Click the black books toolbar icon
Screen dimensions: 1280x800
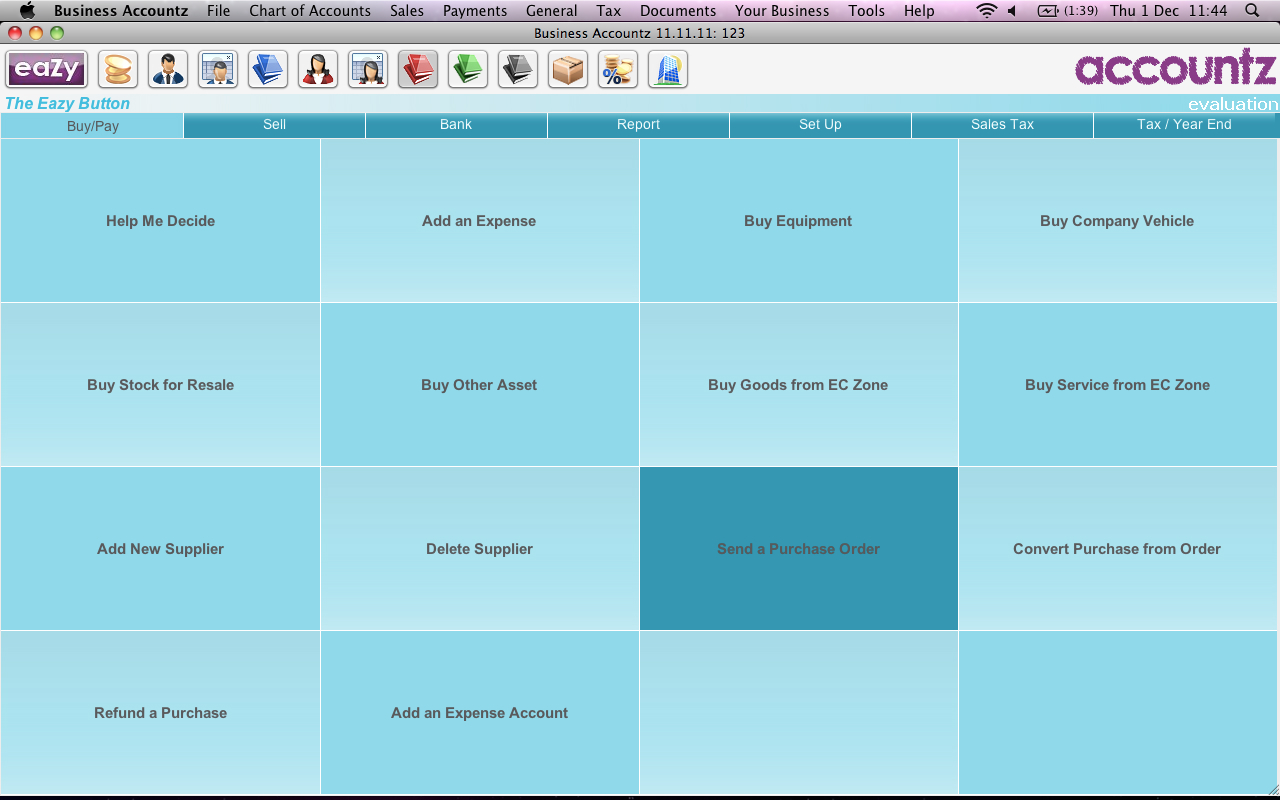(518, 70)
